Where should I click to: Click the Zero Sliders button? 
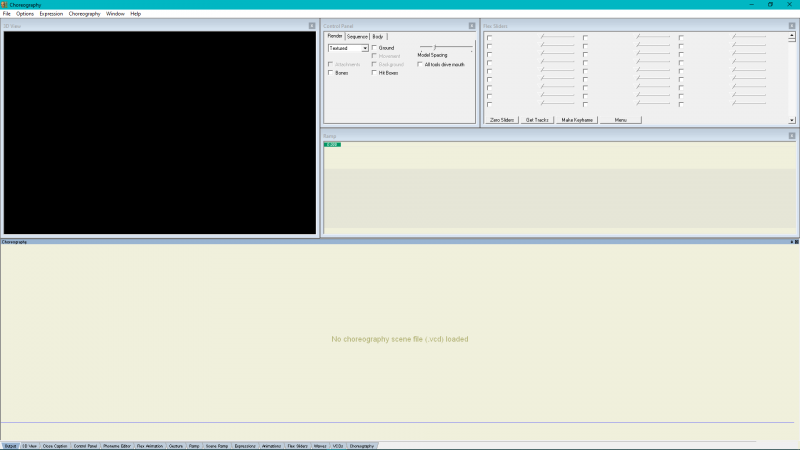click(502, 120)
